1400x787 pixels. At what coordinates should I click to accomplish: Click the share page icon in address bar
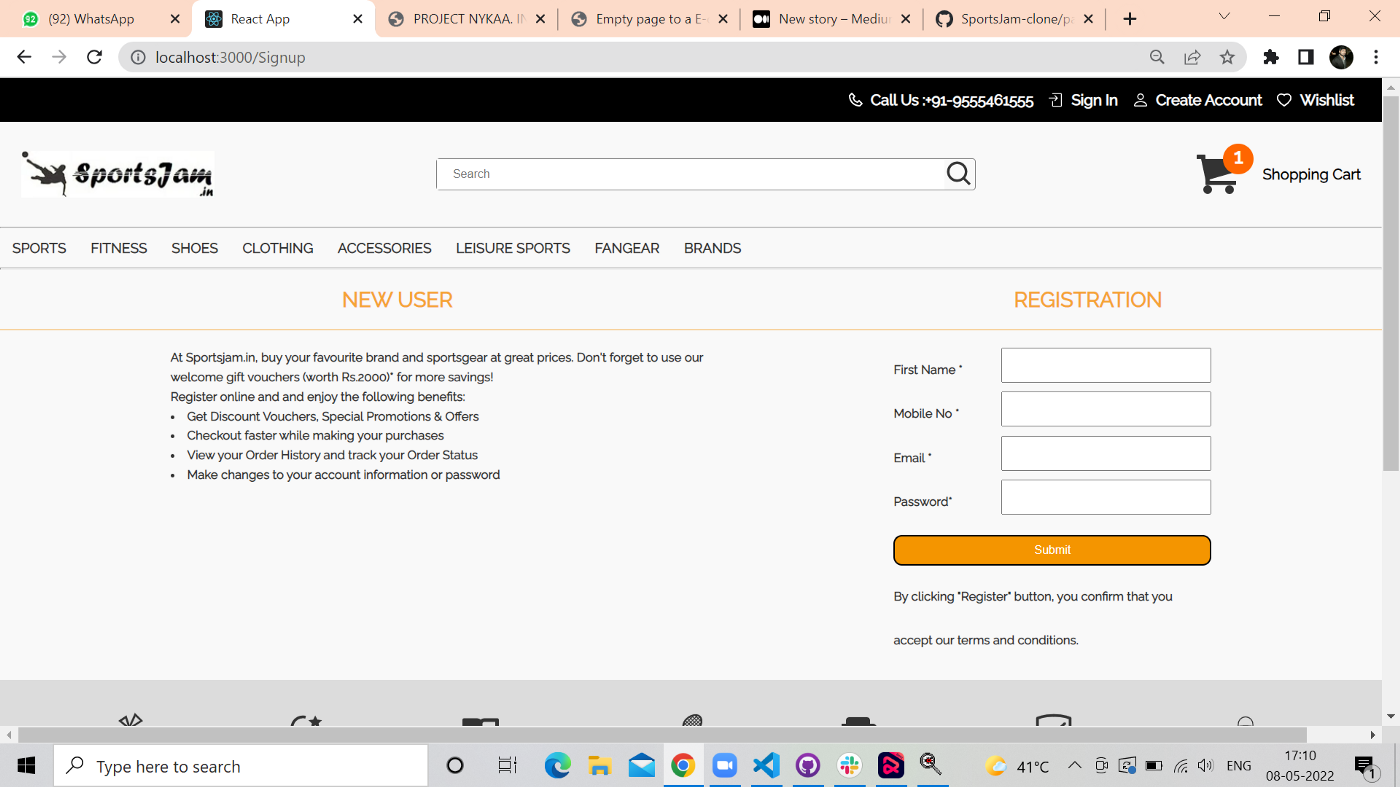pos(1192,57)
